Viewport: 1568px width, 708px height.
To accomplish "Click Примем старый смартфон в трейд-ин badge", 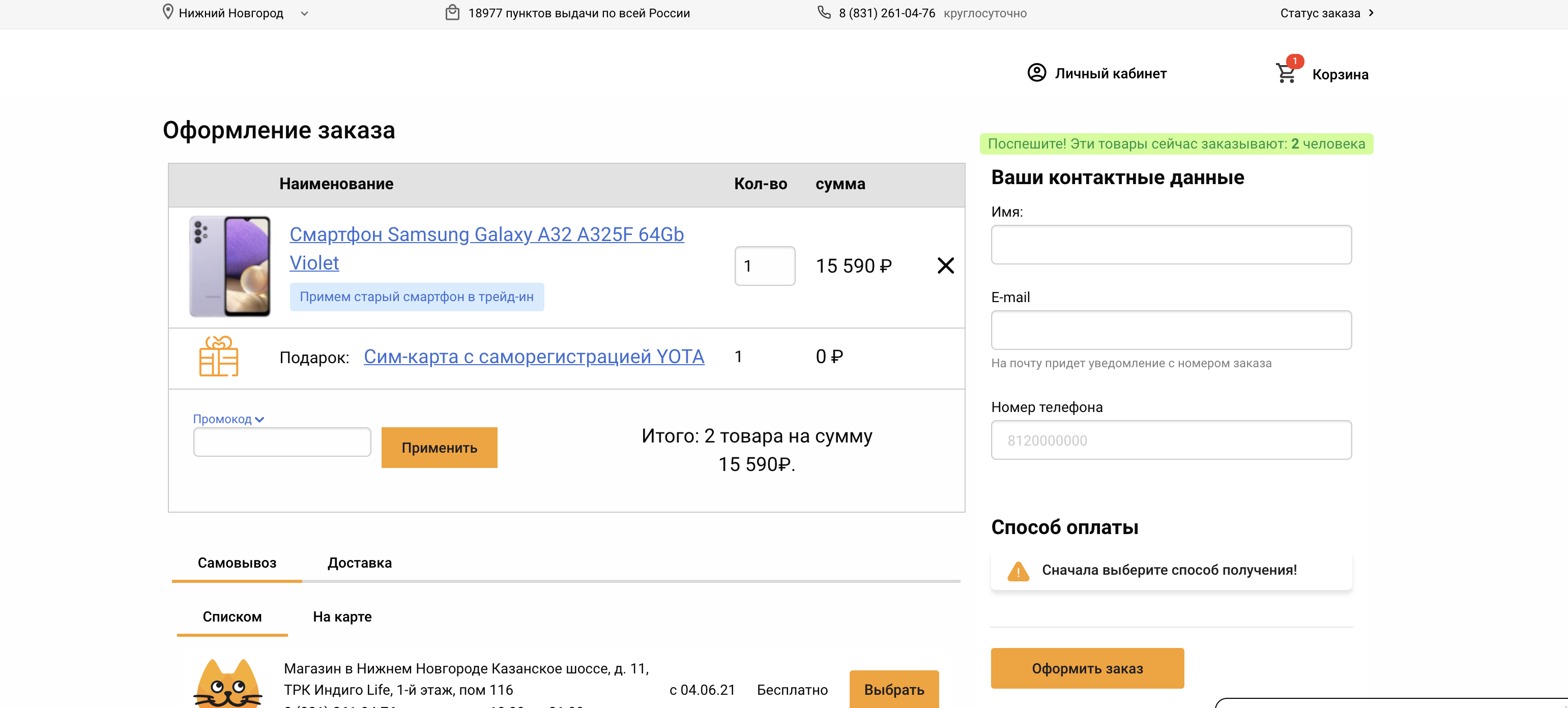I will (x=416, y=297).
